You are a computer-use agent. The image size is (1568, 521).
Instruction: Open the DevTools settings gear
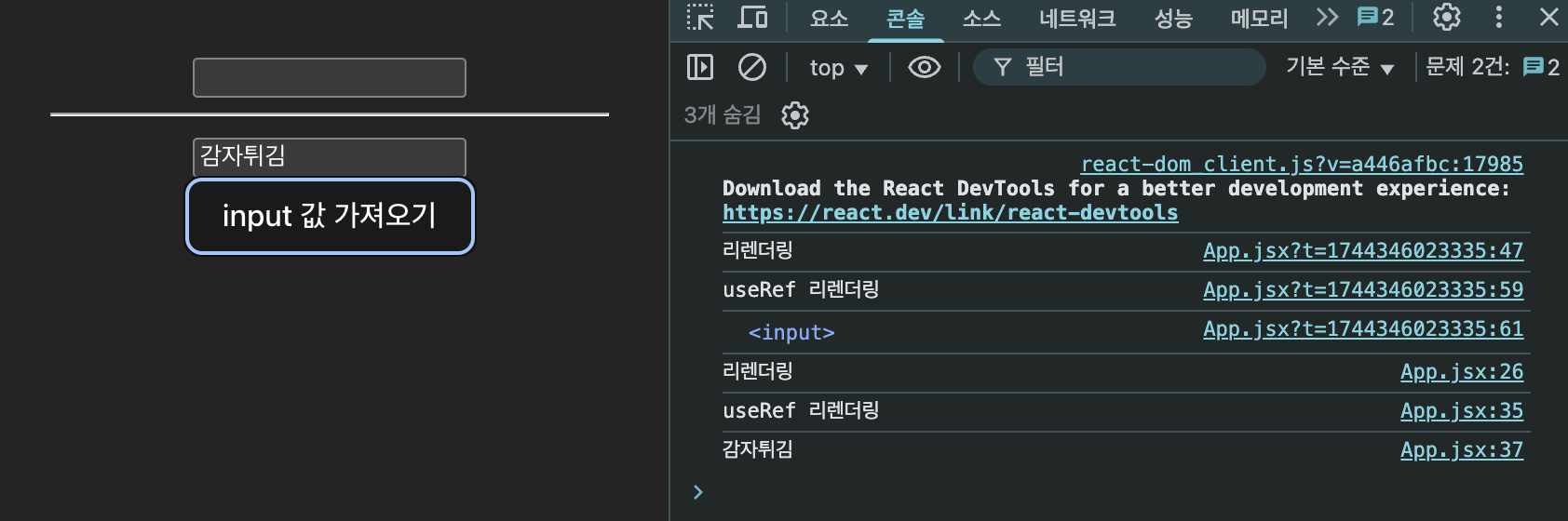point(1446,17)
